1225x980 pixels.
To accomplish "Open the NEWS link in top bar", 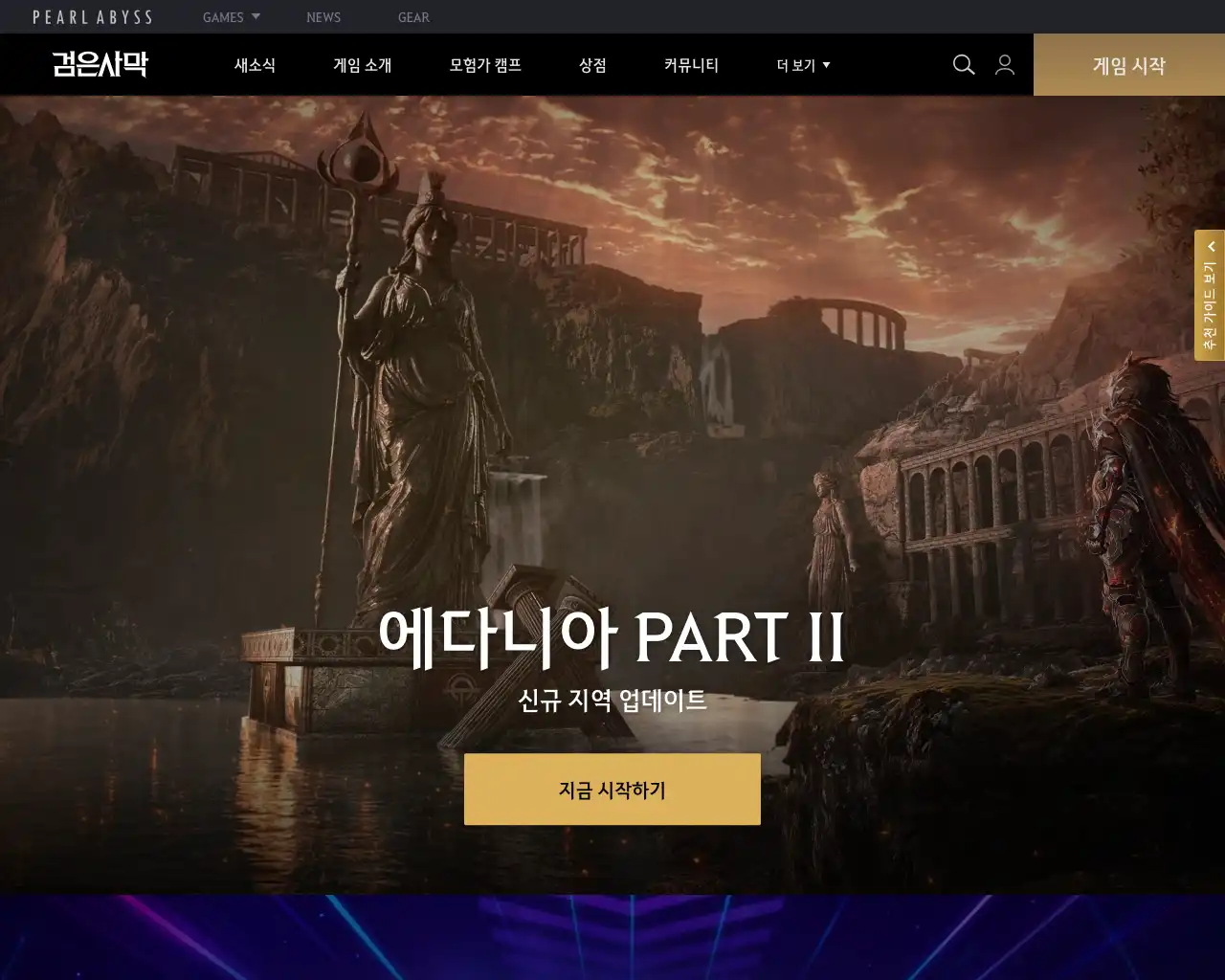I will pos(323,17).
